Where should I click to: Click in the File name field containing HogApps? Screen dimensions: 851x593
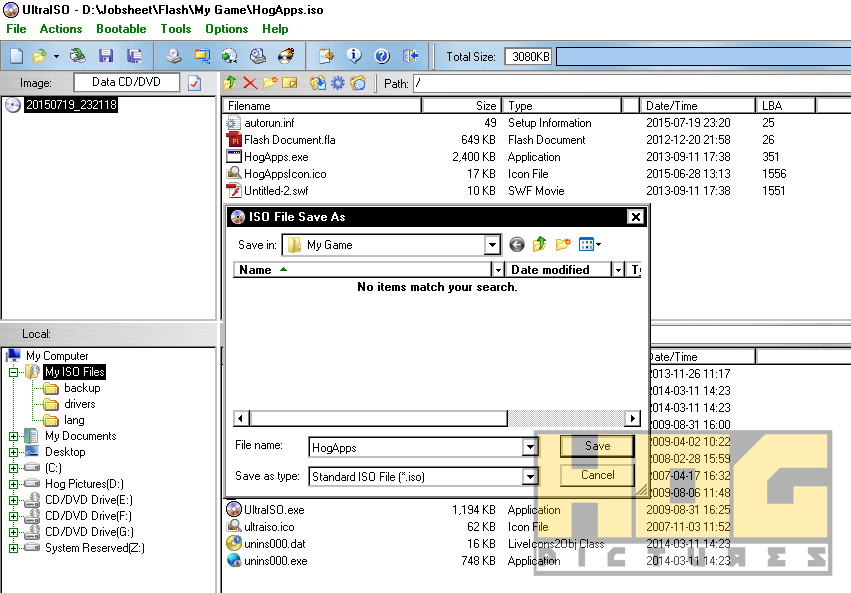(416, 447)
